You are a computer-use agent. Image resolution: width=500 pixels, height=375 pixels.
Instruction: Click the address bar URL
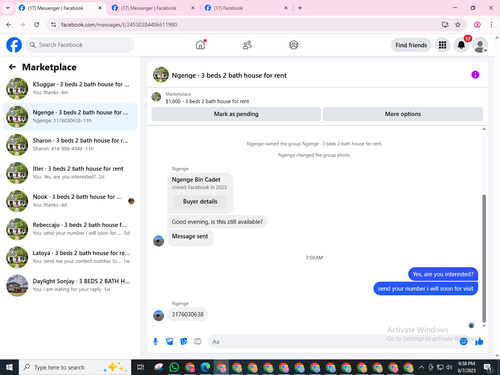click(x=119, y=25)
